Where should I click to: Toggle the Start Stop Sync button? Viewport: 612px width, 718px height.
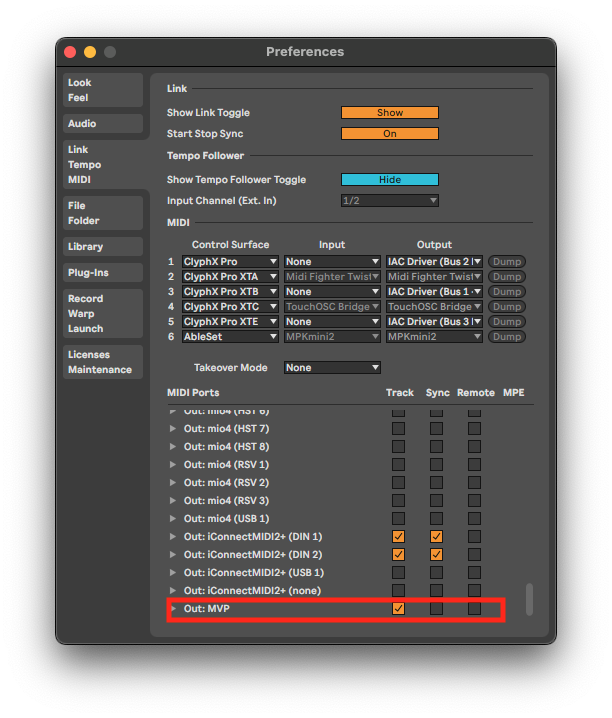(x=389, y=134)
